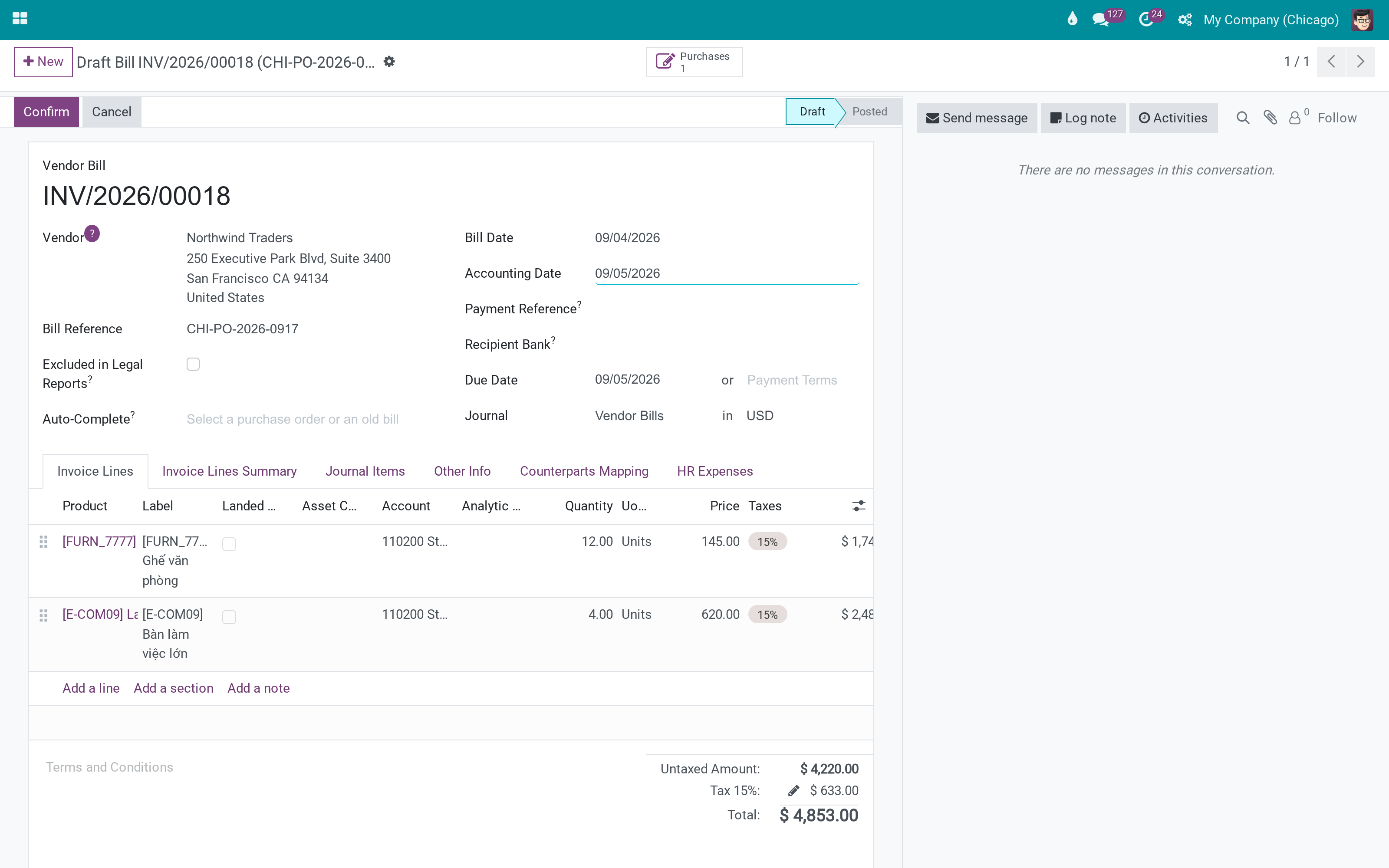Show followers with the person icon
The height and width of the screenshot is (868, 1389).
tap(1295, 118)
